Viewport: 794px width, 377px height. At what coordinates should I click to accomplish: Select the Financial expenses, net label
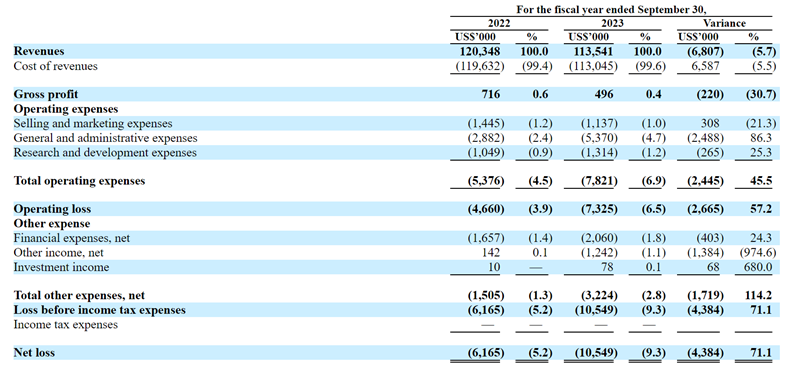[72, 238]
